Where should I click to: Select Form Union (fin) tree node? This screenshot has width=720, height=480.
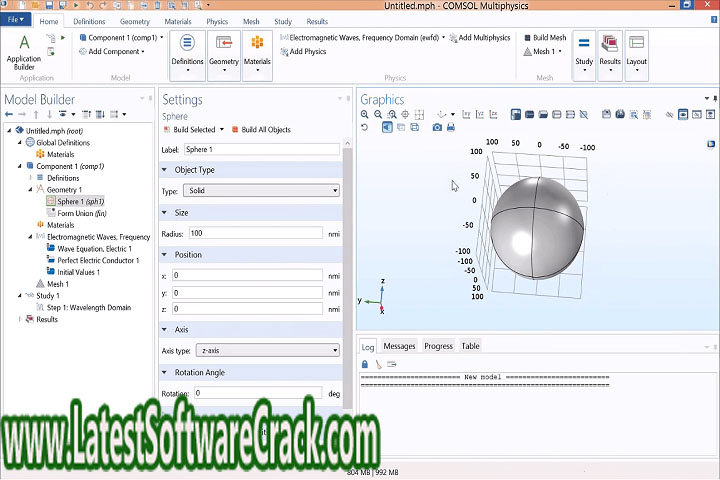tap(77, 213)
